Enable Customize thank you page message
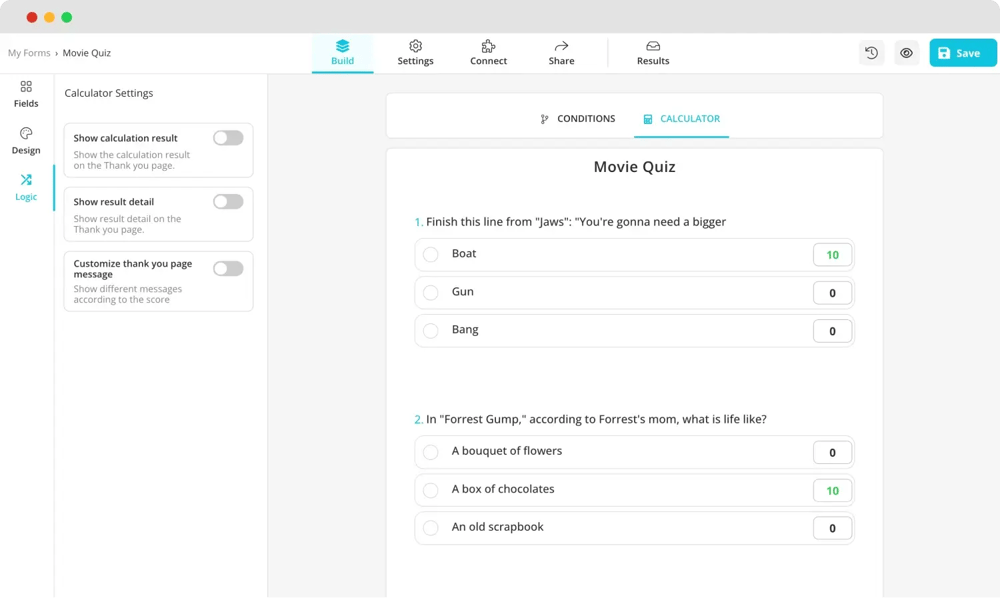Screen dimensions: 1000x598 (228, 268)
